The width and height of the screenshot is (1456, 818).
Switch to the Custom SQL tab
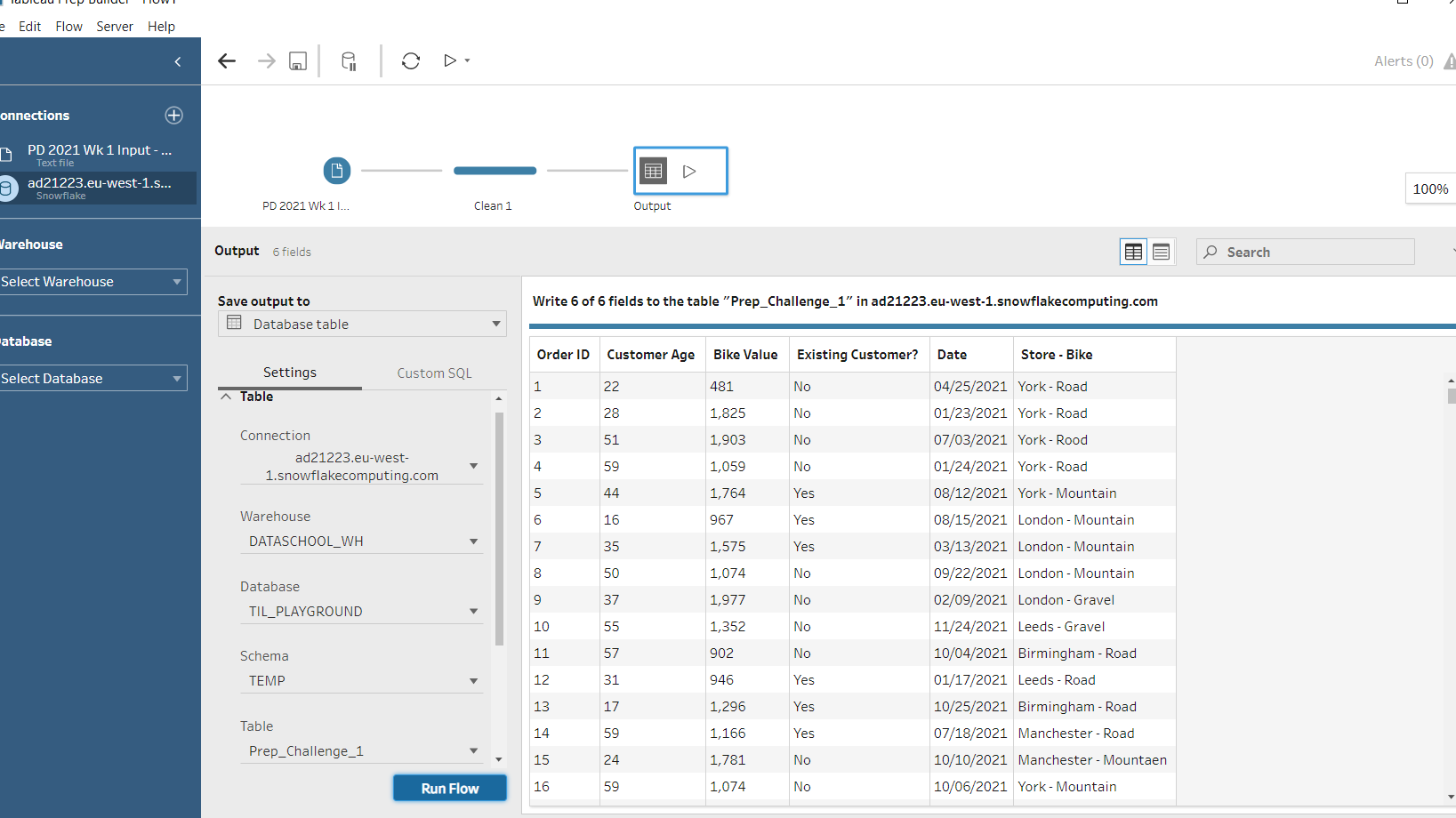434,373
